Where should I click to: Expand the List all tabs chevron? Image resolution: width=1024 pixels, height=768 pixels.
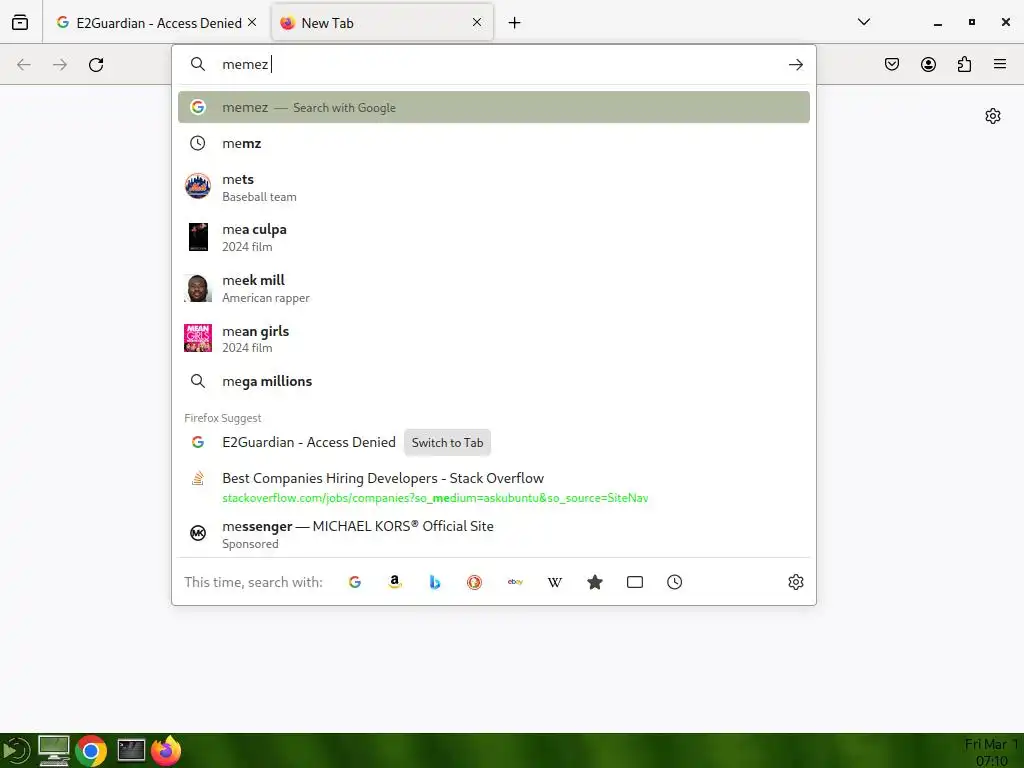click(863, 22)
